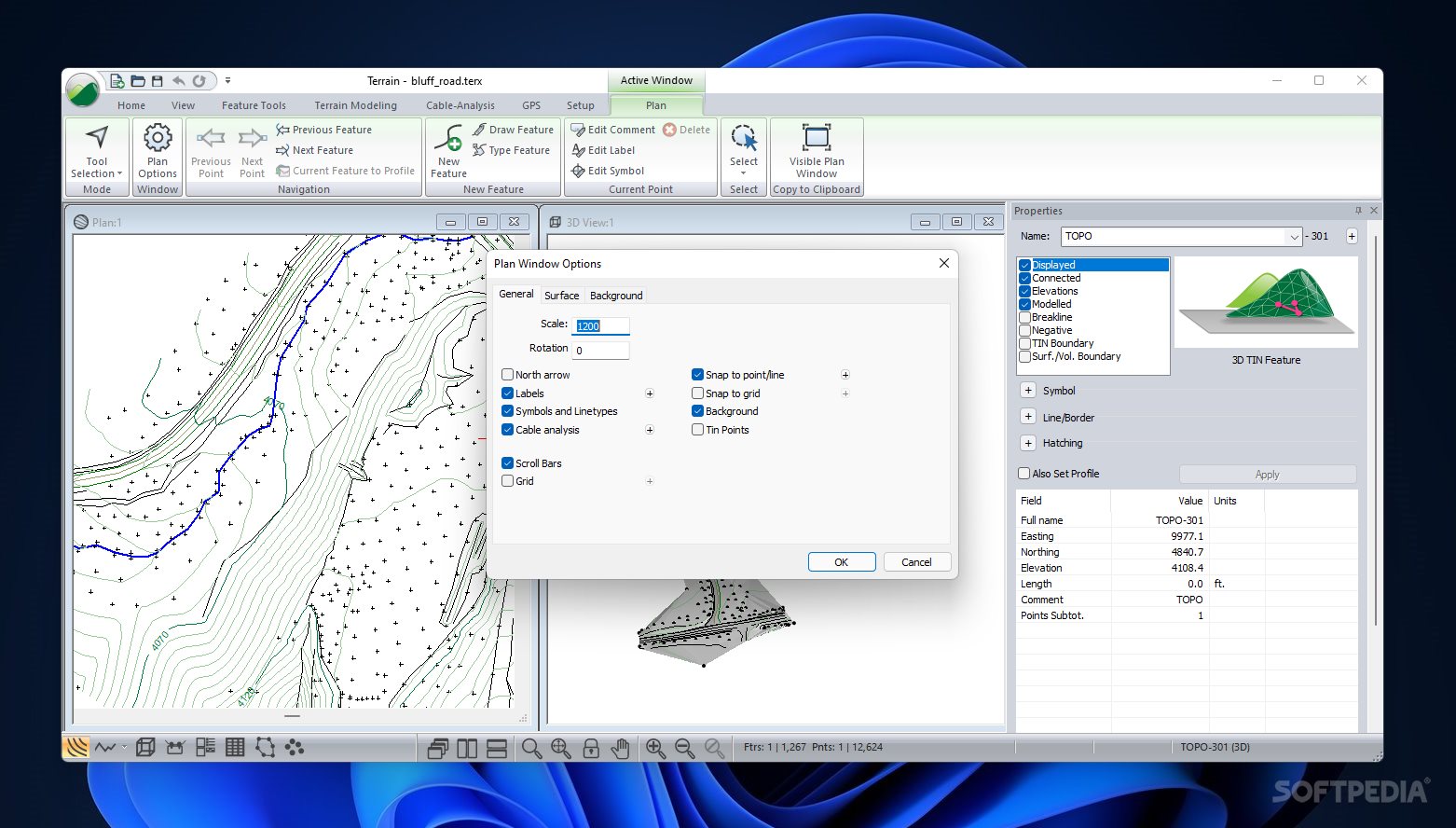The height and width of the screenshot is (828, 1456).
Task: Toggle Symbols and Linetypes checkbox
Action: (x=508, y=411)
